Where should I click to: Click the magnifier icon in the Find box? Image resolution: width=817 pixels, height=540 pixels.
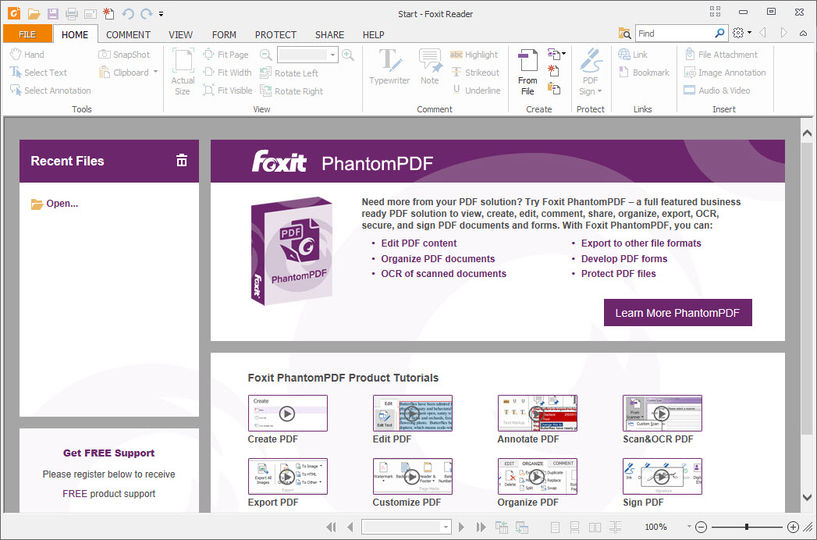(720, 33)
